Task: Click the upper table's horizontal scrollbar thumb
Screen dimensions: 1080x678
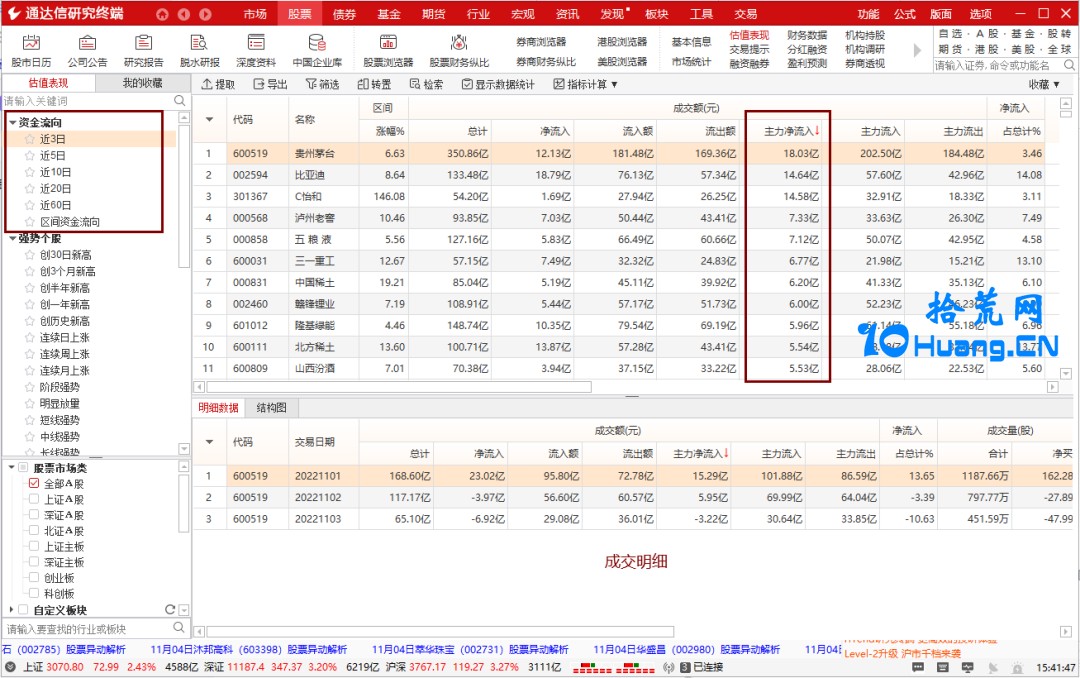Action: [x=399, y=387]
